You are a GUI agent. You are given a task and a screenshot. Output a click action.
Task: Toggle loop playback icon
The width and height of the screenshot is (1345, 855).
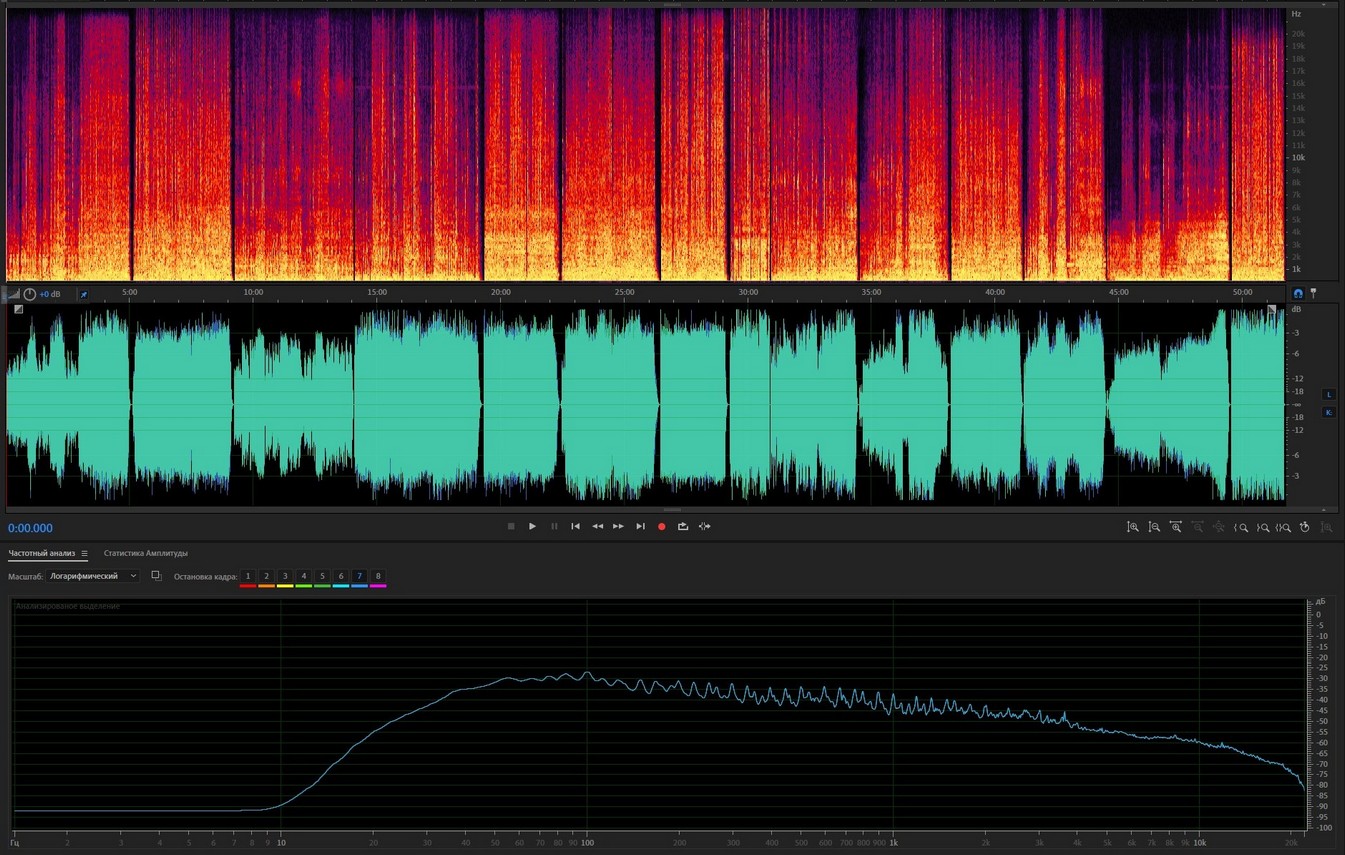point(683,526)
